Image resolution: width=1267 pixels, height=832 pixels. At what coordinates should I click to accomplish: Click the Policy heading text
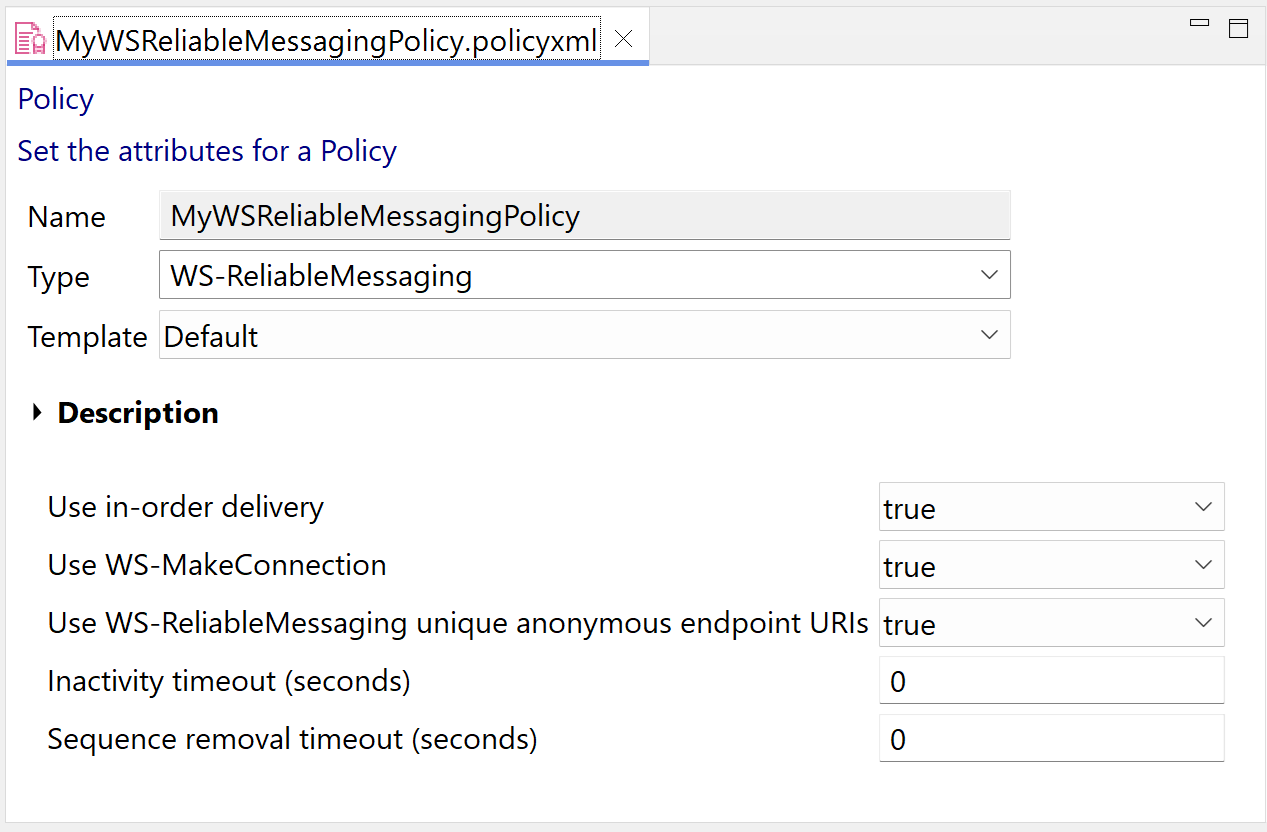(x=56, y=99)
